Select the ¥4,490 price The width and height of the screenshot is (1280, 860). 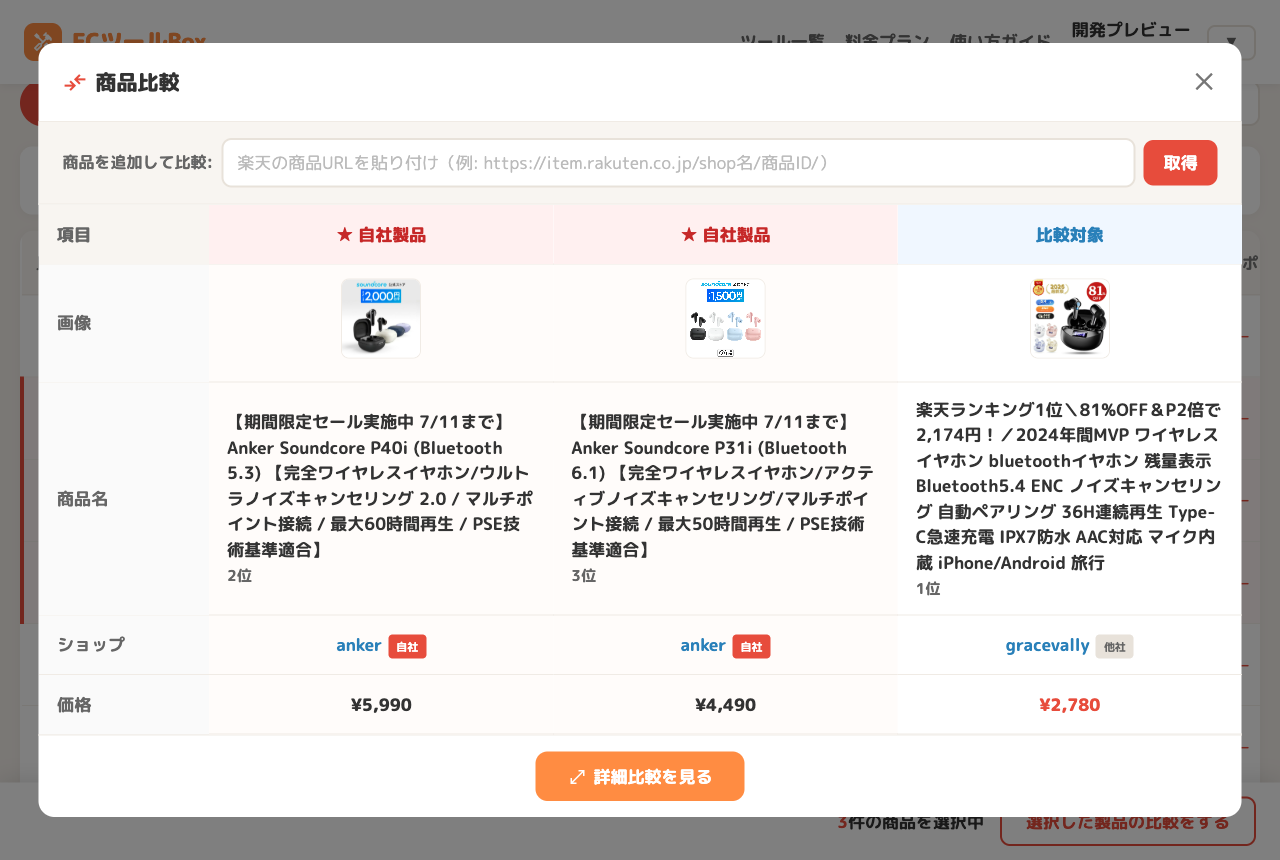725,705
